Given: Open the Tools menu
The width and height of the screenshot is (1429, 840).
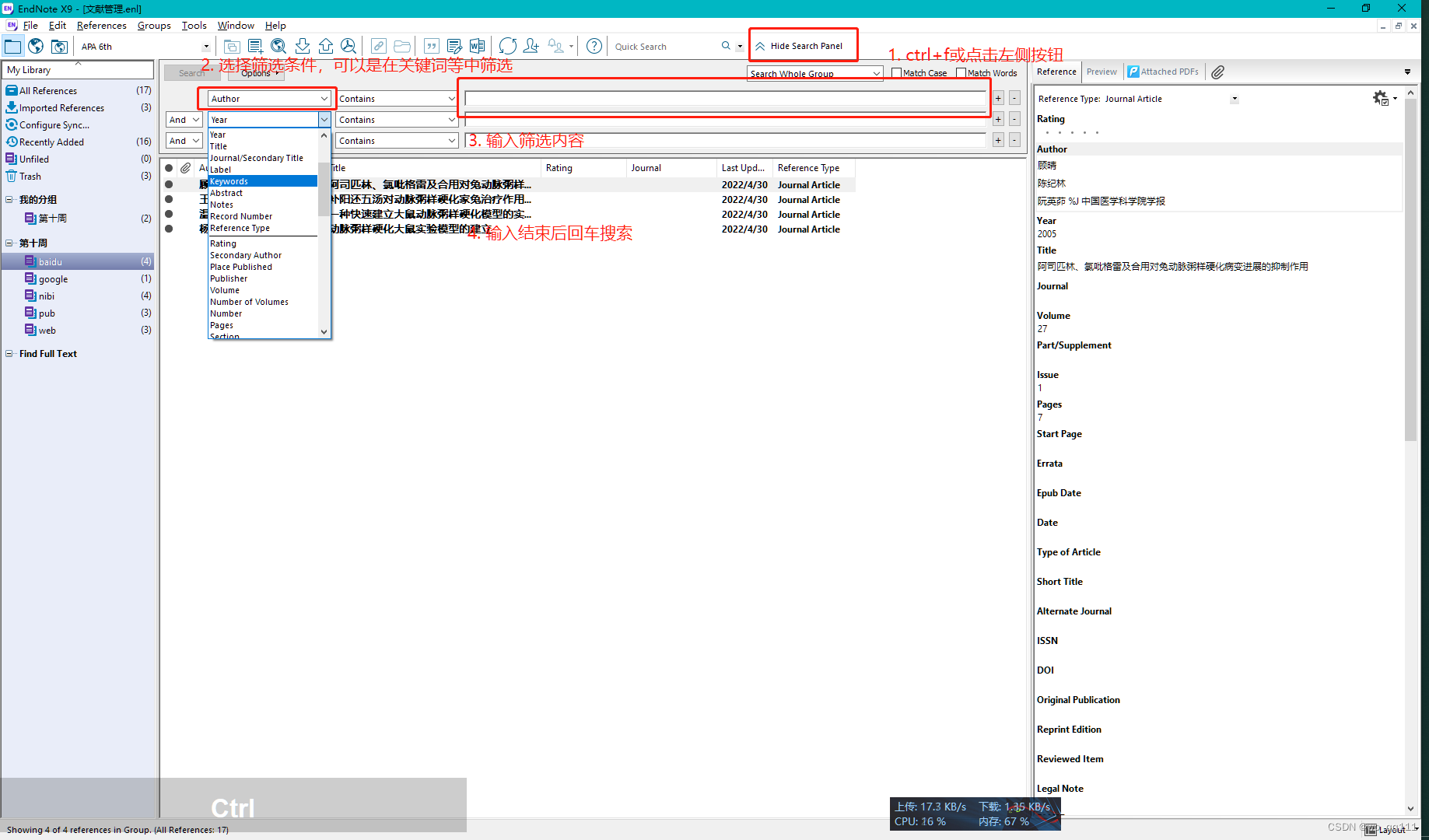Looking at the screenshot, I should [x=194, y=26].
